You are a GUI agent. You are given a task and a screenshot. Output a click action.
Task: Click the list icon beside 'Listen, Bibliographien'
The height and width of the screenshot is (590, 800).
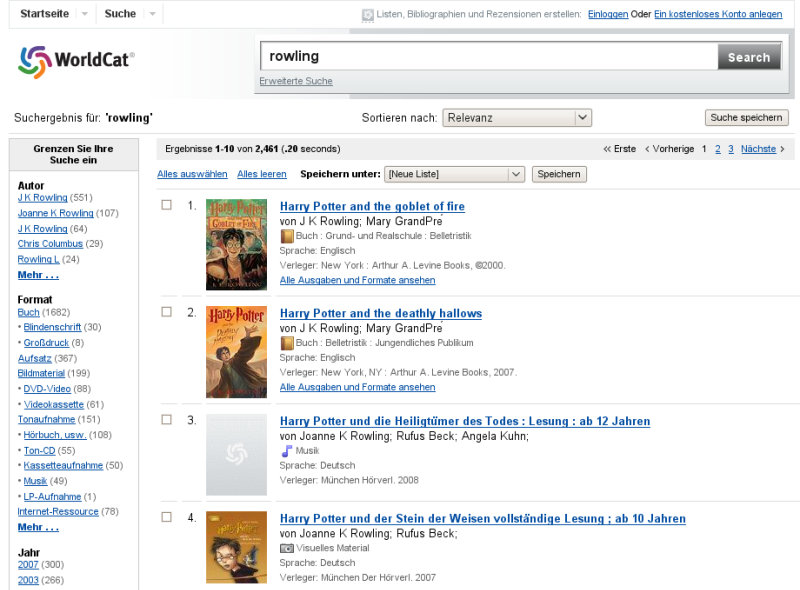pyautogui.click(x=367, y=14)
